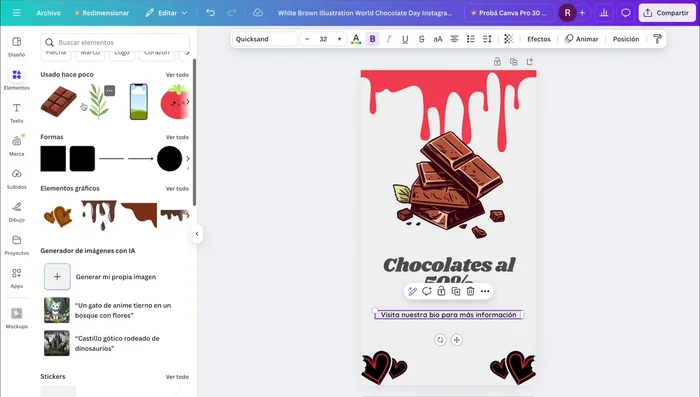Open the Diseño side panel
This screenshot has width=700, height=397.
click(17, 46)
